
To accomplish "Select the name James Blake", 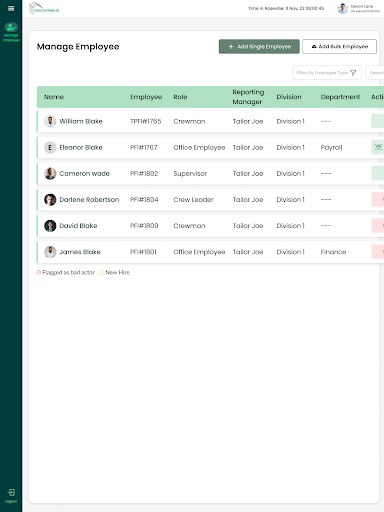I will [x=80, y=252].
